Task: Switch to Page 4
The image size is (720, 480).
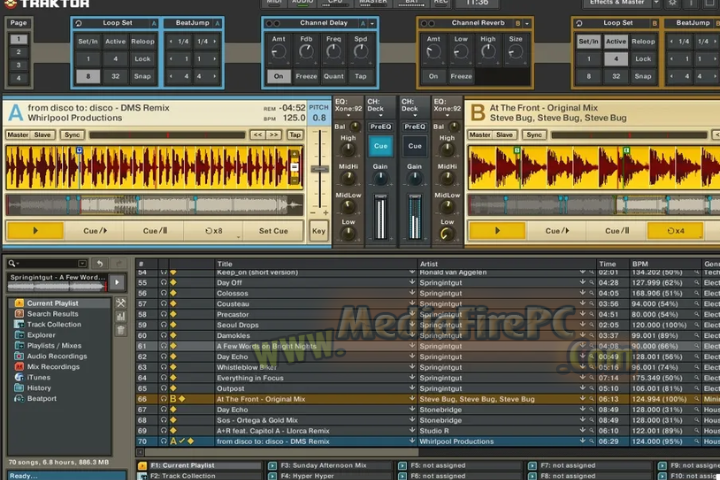Action: (19, 78)
